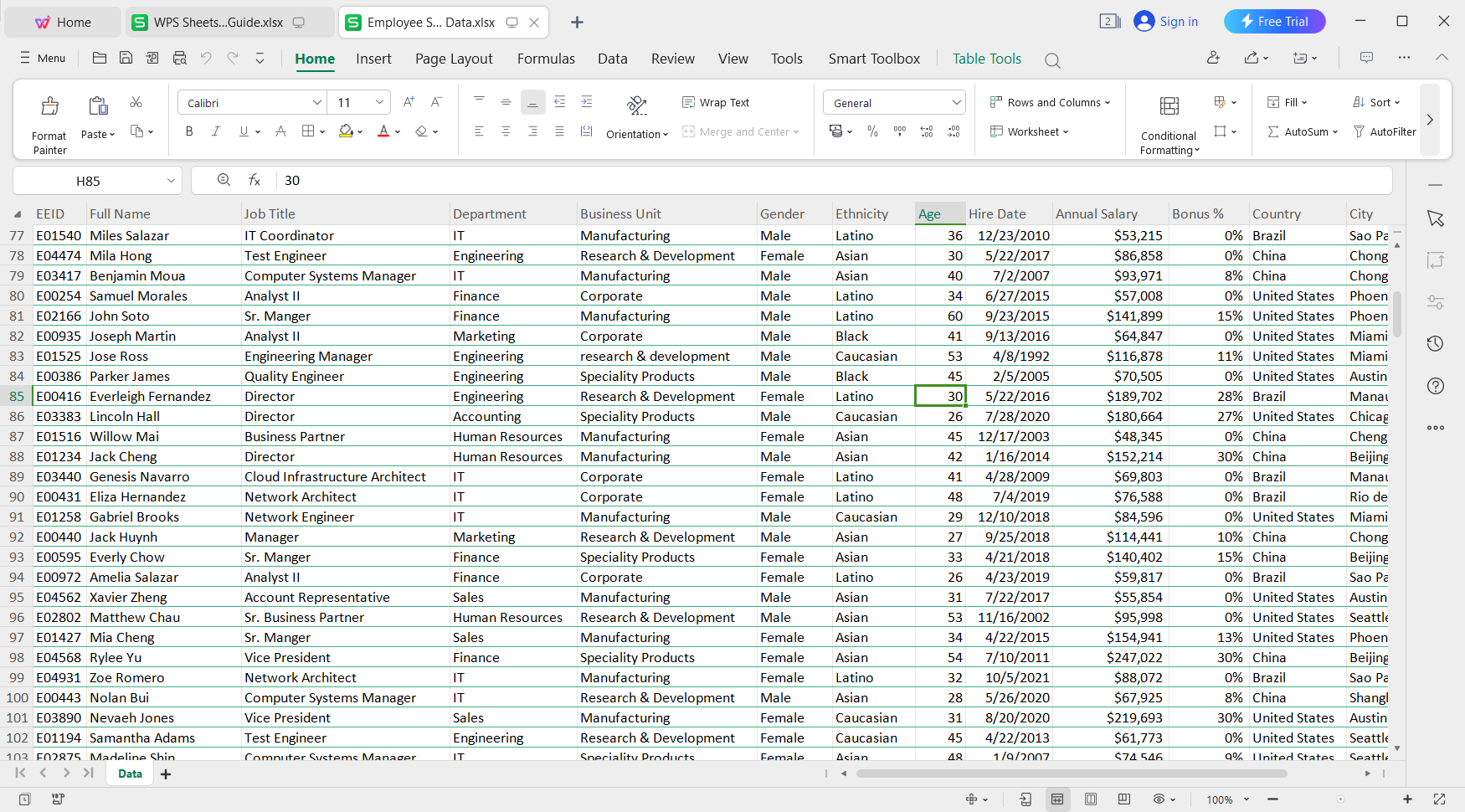Enable Wrap Text for the selection
Screen dimensions: 1465x812
click(x=716, y=101)
